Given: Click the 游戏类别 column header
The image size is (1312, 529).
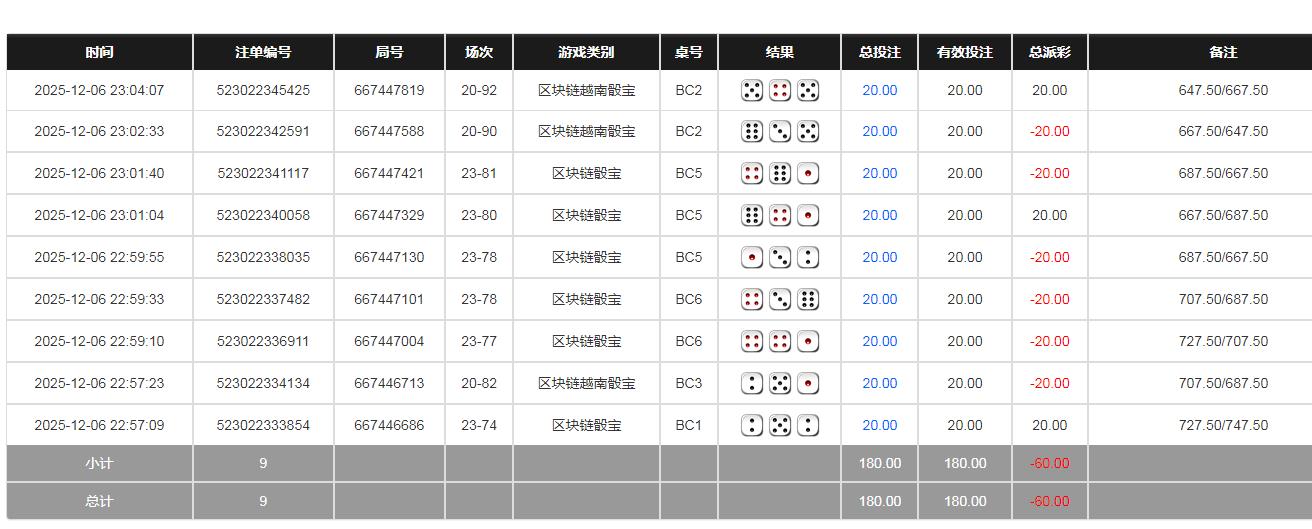Looking at the screenshot, I should 586,52.
